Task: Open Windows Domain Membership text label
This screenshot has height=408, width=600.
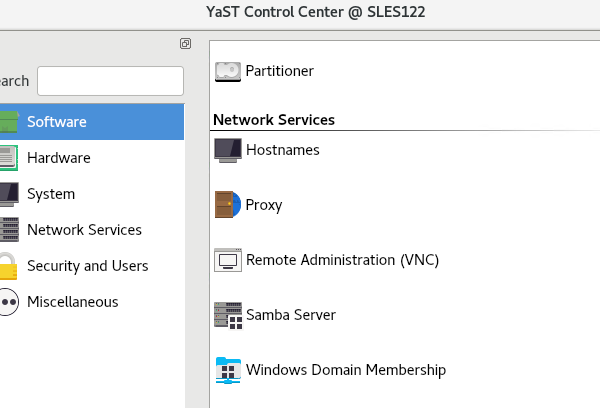Action: click(346, 370)
